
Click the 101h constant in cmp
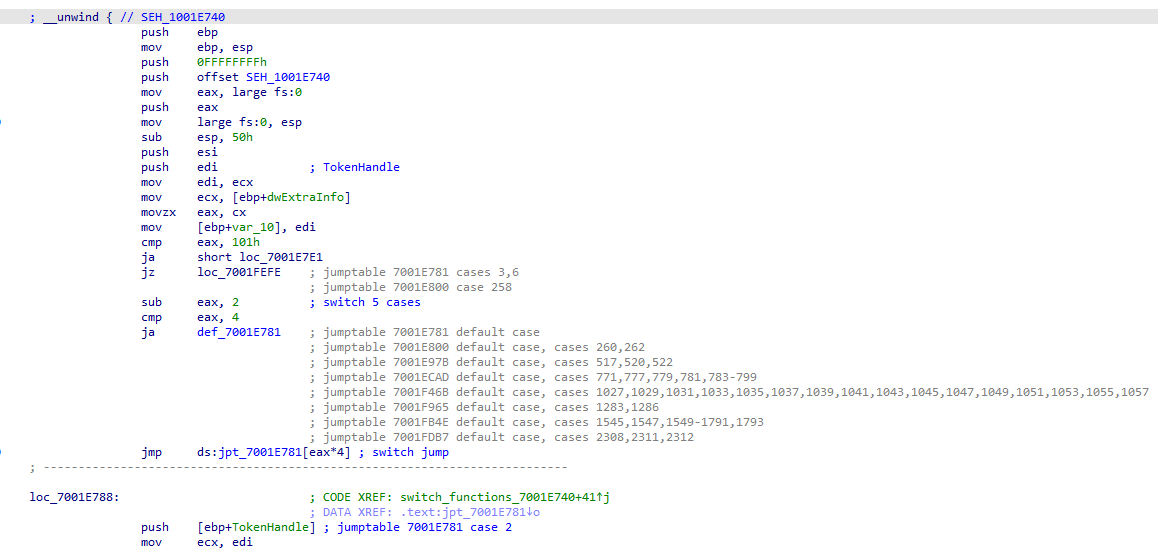pos(244,242)
